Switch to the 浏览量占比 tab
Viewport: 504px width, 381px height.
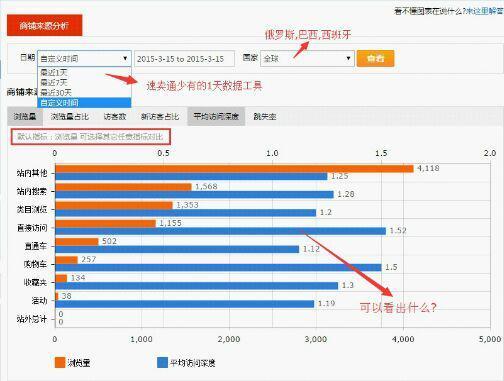coord(70,116)
